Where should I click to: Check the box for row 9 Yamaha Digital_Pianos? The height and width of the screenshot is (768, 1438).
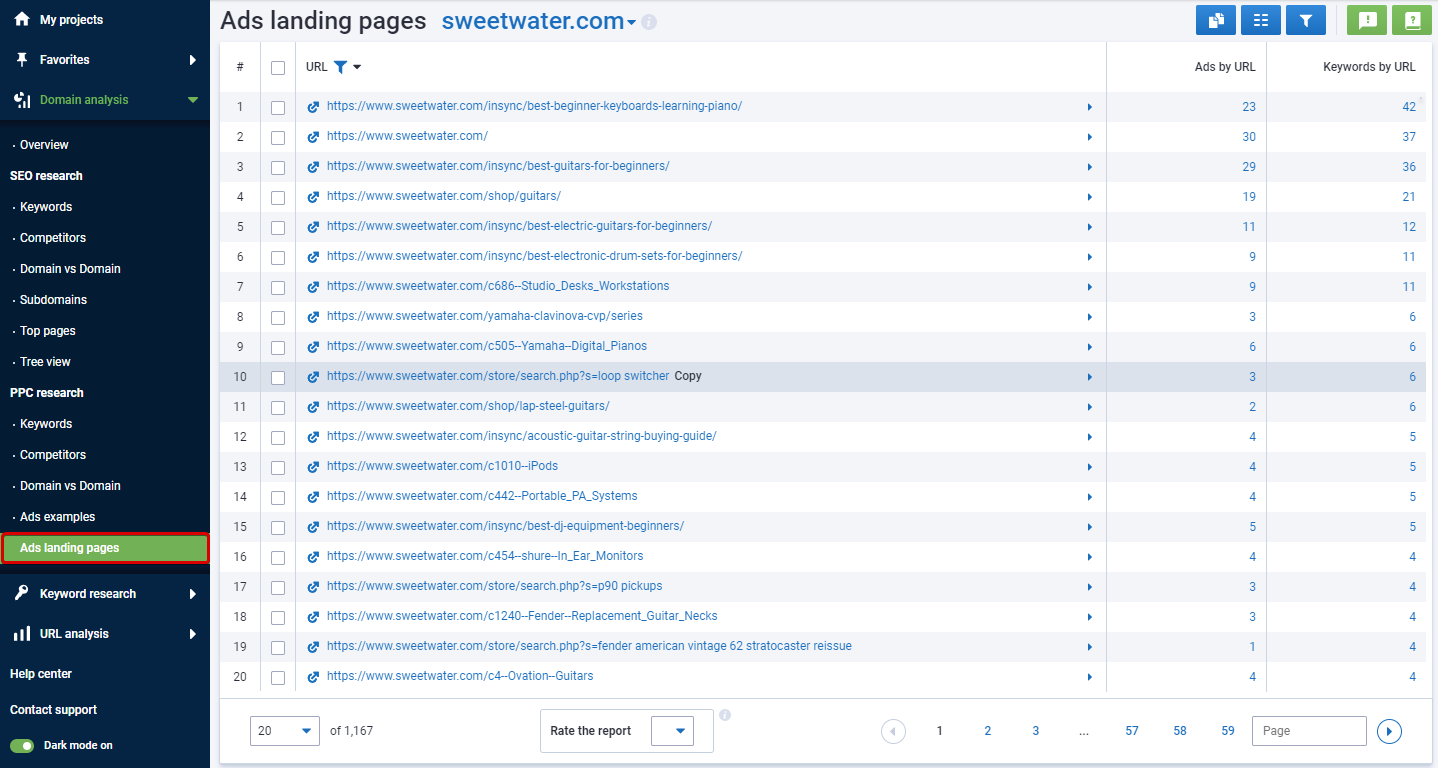pos(278,348)
